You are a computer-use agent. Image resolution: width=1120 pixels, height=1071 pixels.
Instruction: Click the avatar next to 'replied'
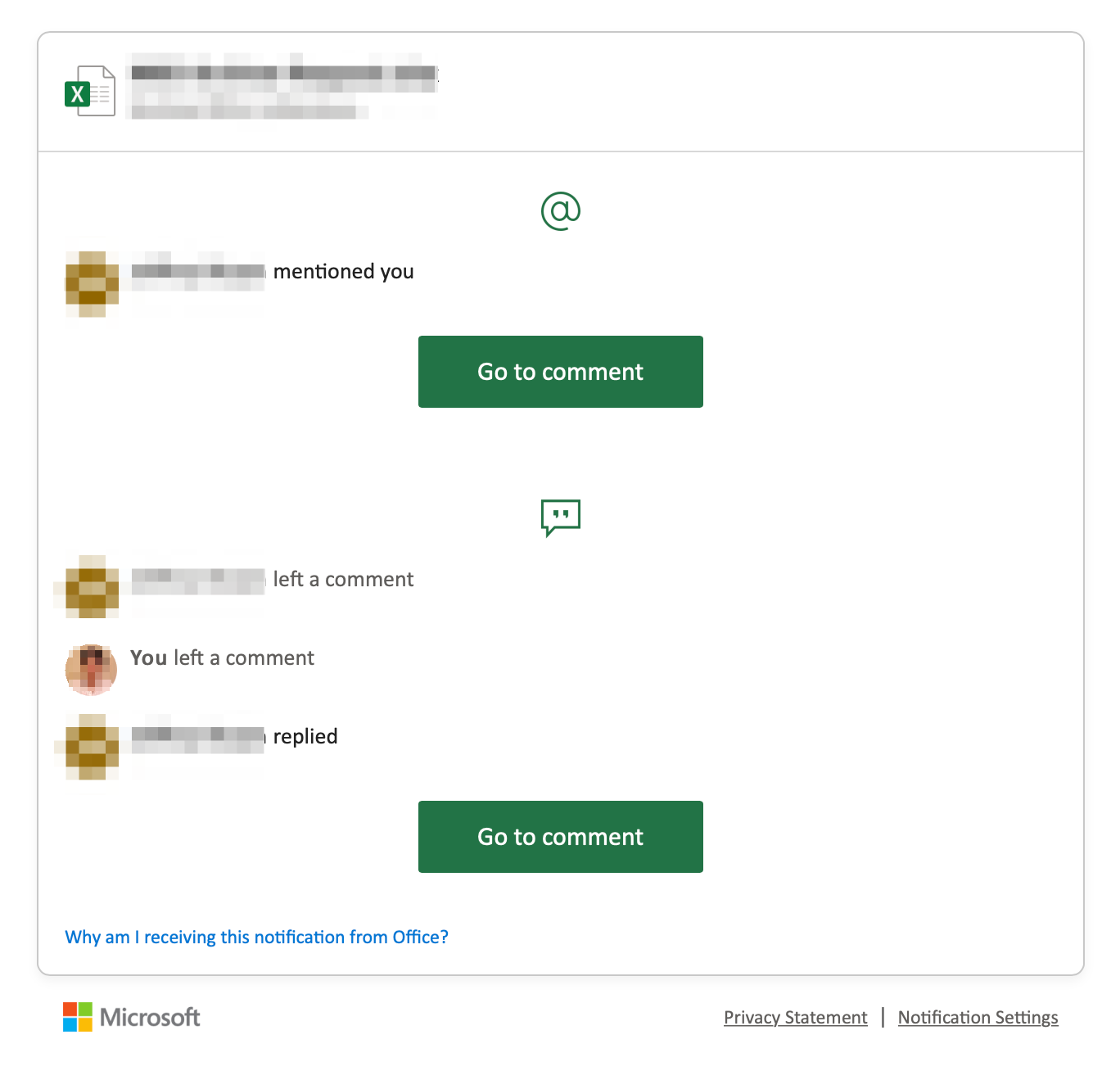[90, 748]
